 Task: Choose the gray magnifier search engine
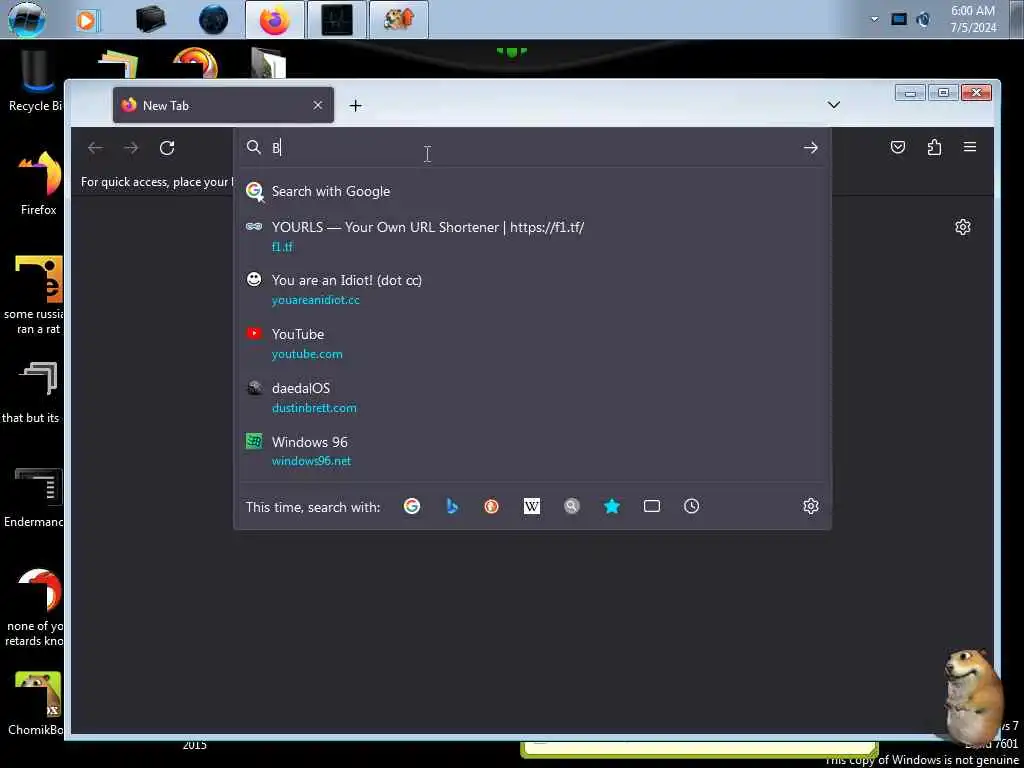click(x=571, y=506)
